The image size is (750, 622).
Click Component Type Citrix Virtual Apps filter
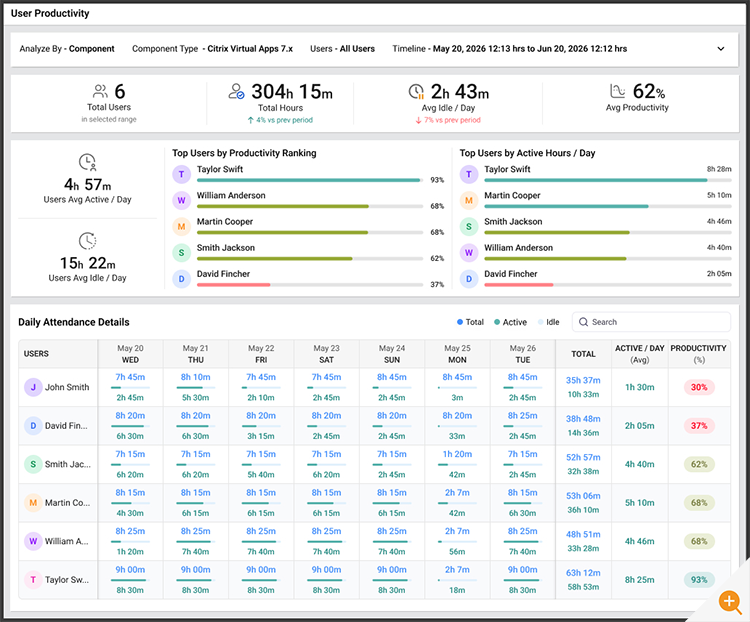pyautogui.click(x=212, y=49)
